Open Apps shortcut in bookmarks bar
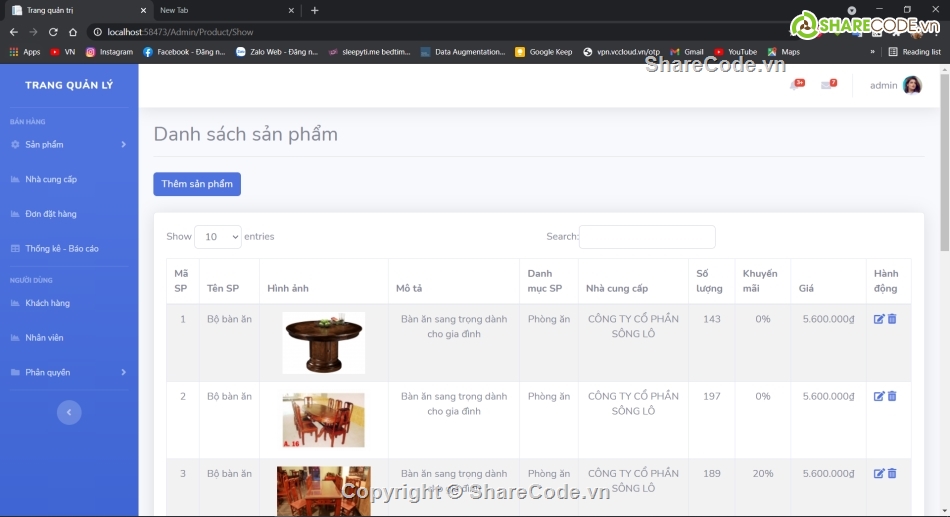The width and height of the screenshot is (950, 517). point(25,52)
